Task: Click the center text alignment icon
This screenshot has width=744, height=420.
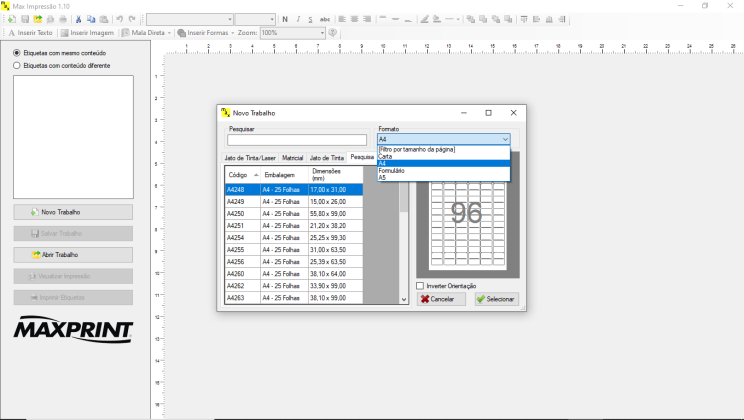Action: point(354,19)
